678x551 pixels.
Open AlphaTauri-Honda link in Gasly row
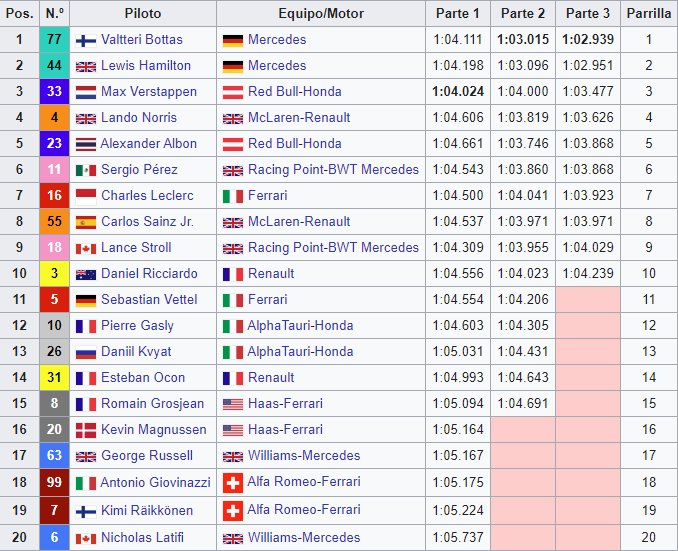pos(300,325)
